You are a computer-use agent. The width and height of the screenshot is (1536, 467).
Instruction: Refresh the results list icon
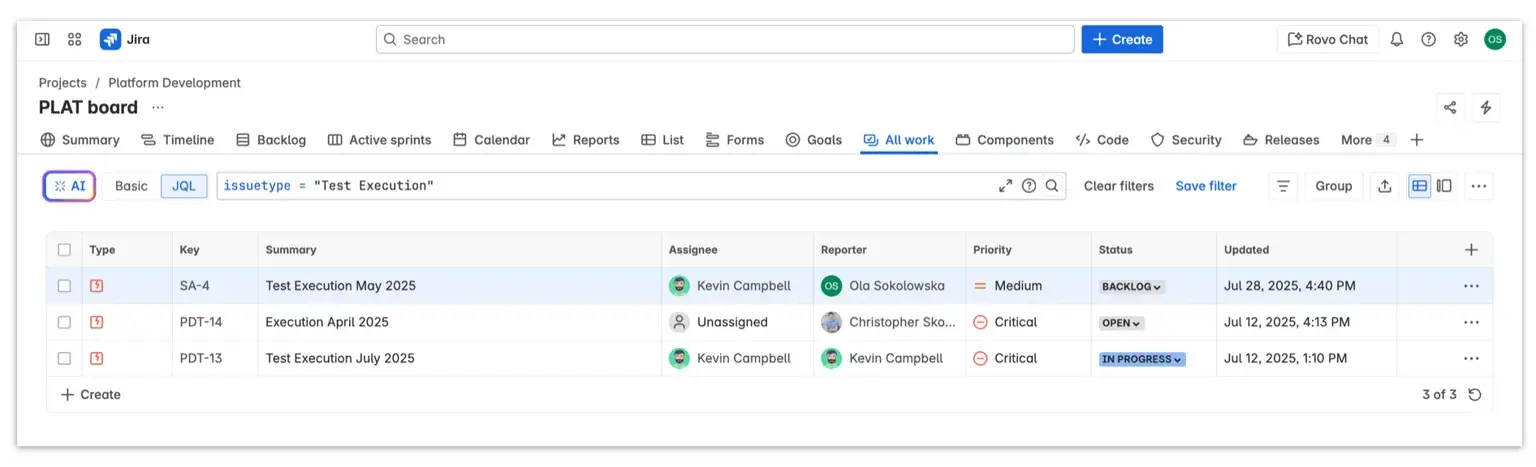pyautogui.click(x=1474, y=394)
